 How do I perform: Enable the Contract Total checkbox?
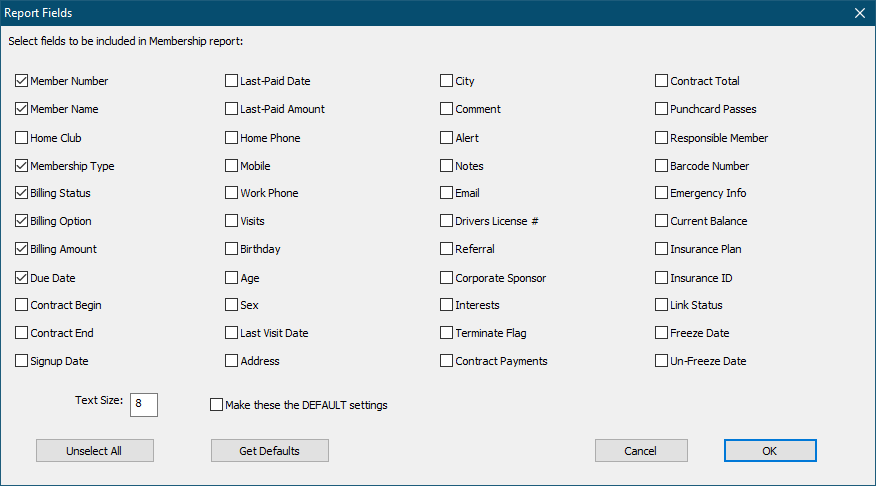pyautogui.click(x=662, y=81)
